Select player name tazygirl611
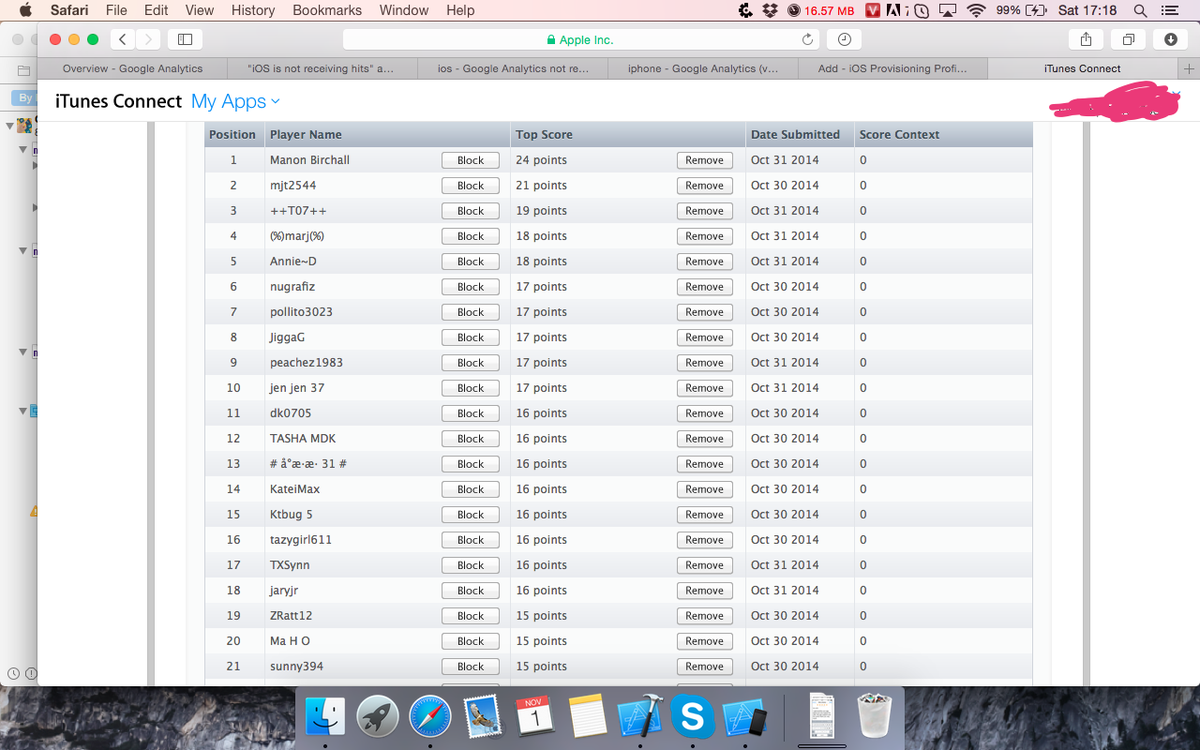 pos(301,540)
